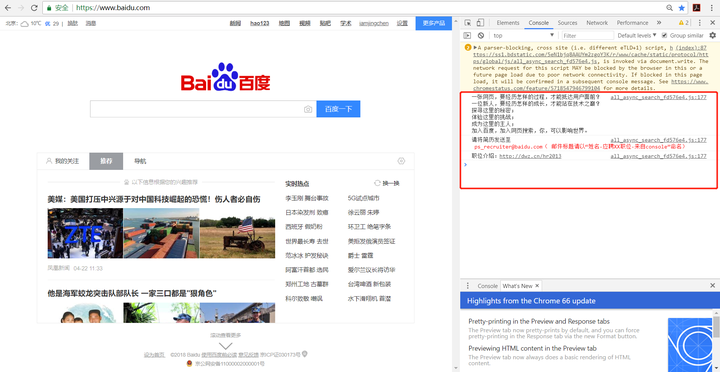Close the DevTools panel
This screenshot has width=720, height=372.
pos(713,23)
